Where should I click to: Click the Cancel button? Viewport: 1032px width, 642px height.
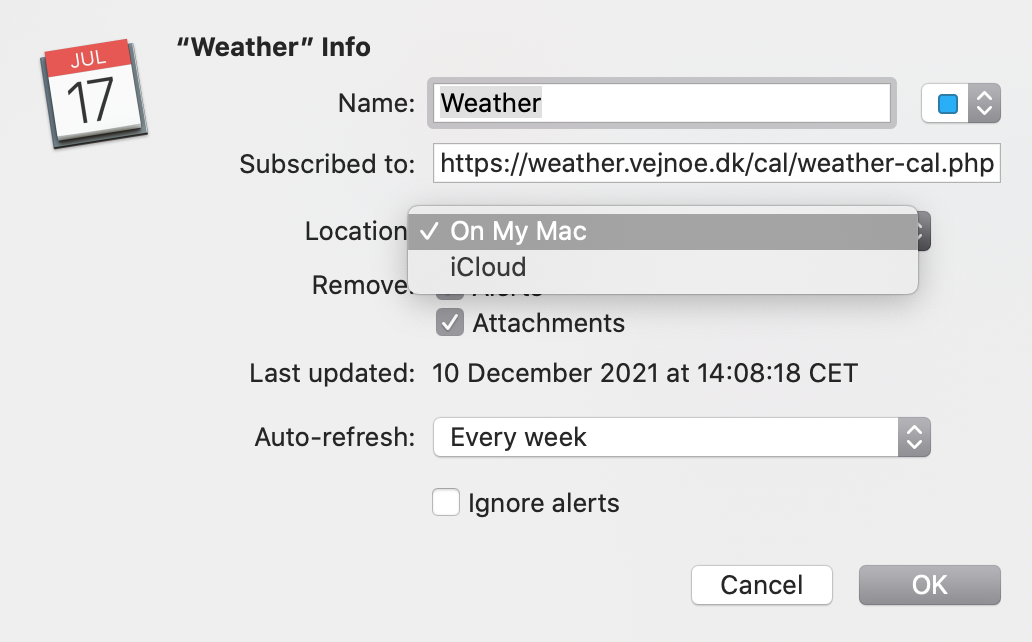761,585
